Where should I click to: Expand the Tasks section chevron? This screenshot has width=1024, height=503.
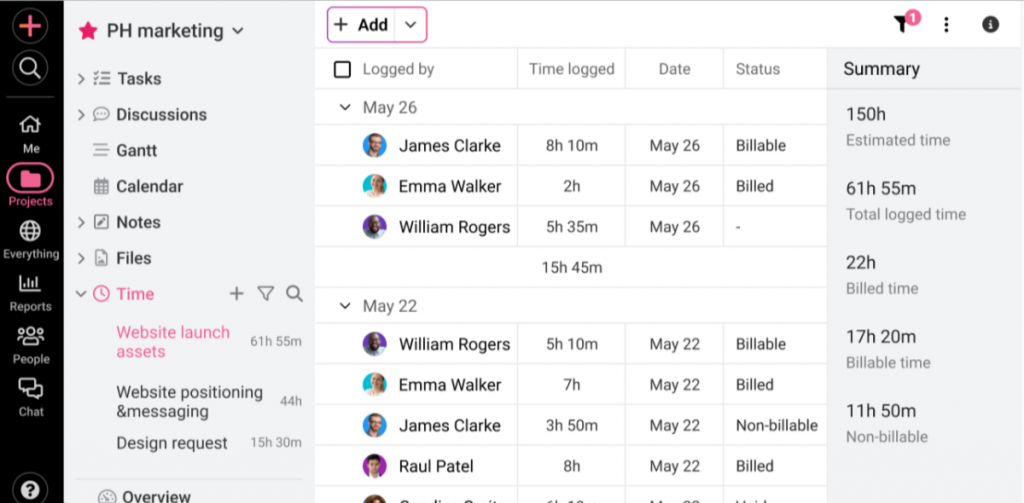coord(81,78)
